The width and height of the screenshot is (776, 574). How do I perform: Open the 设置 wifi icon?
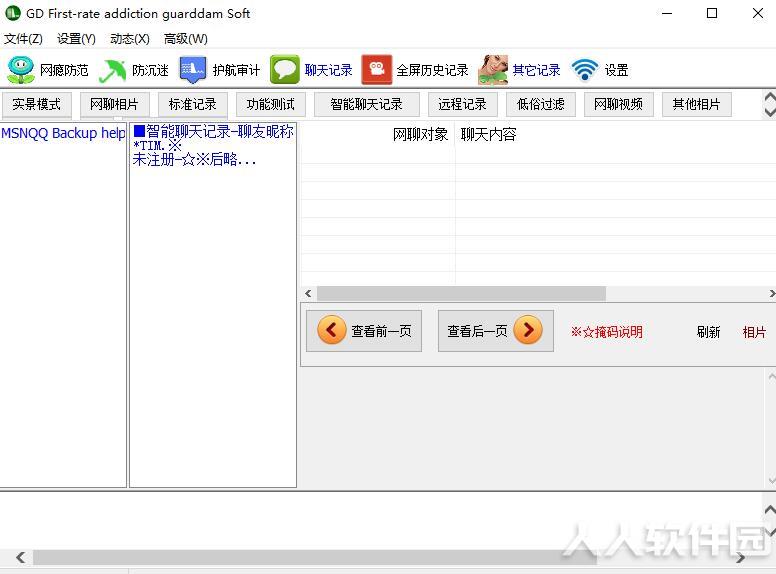pyautogui.click(x=585, y=70)
